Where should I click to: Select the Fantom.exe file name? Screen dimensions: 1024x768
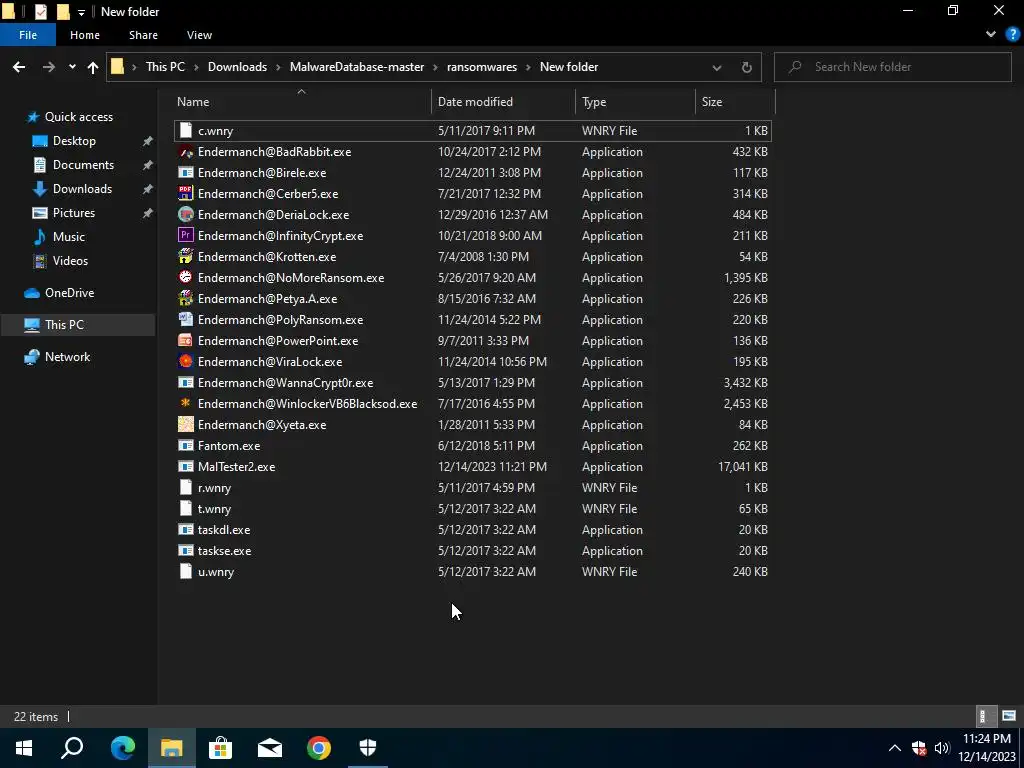pos(229,445)
